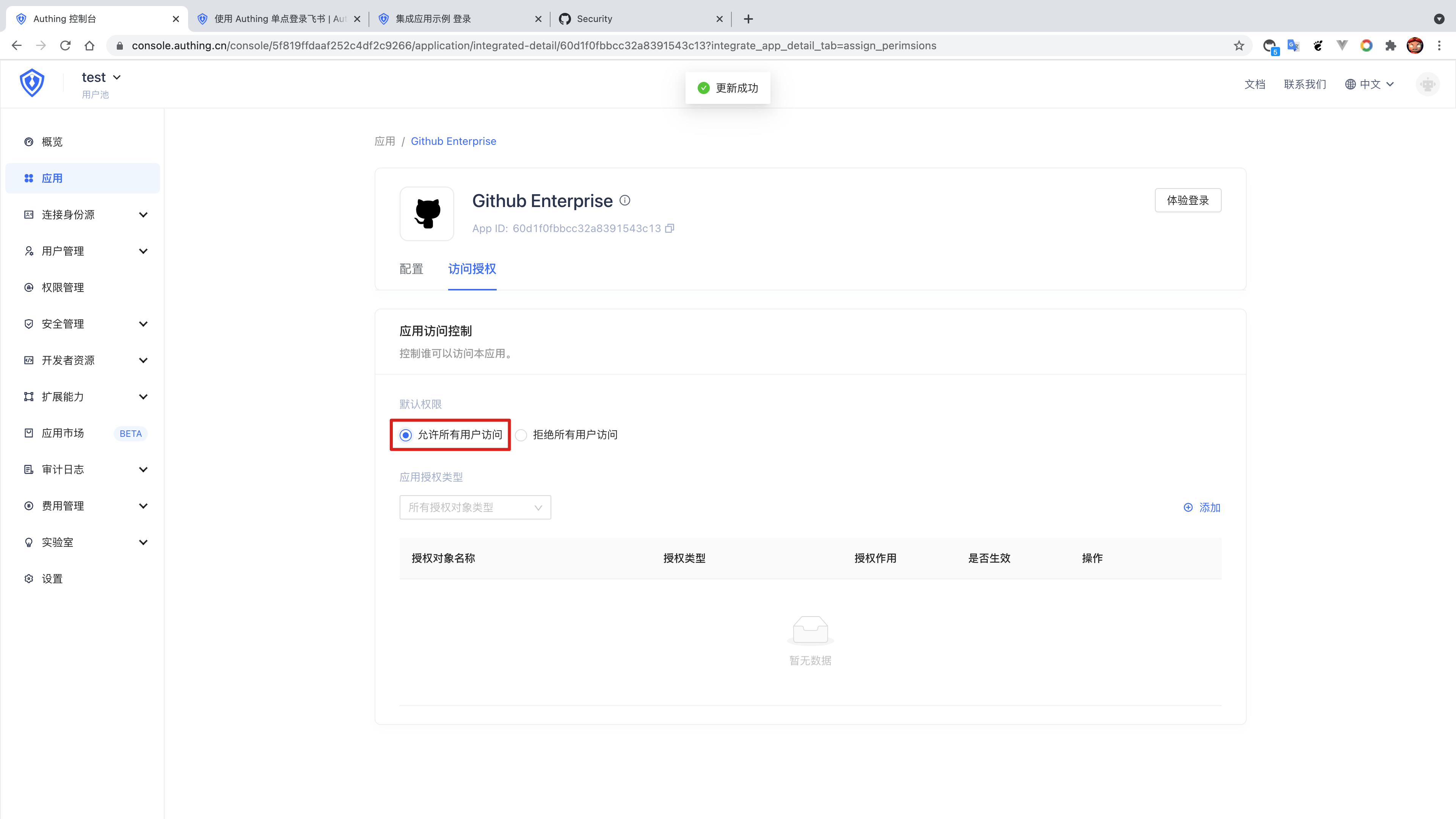
Task: Click the back navigation arrow
Action: 17,46
